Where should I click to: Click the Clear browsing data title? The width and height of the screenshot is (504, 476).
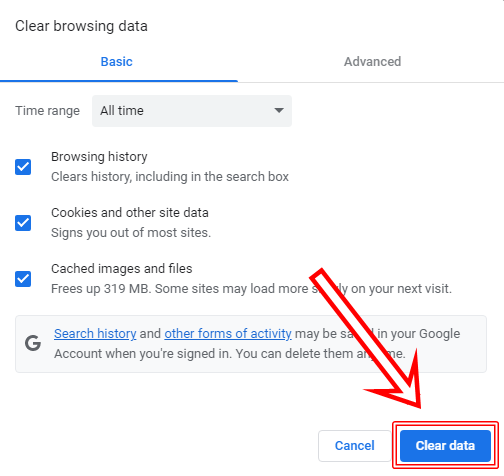coord(81,26)
